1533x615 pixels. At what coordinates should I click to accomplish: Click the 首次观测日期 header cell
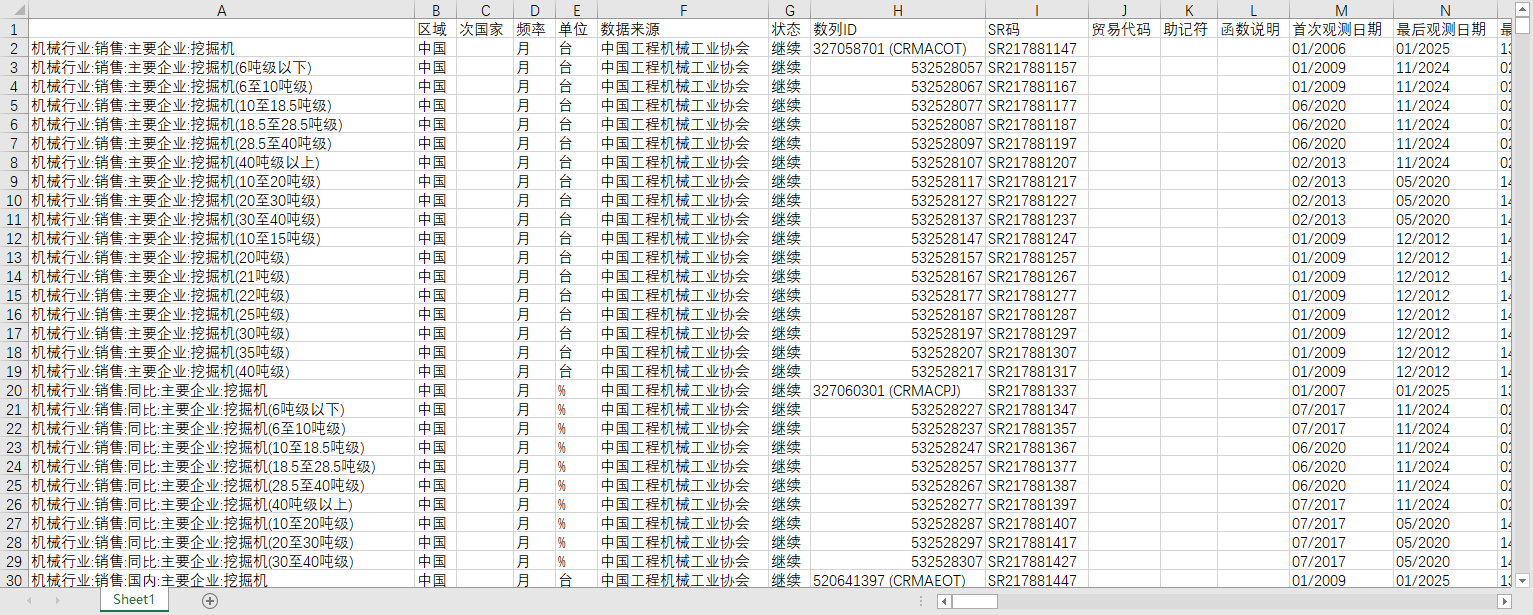tap(1341, 29)
